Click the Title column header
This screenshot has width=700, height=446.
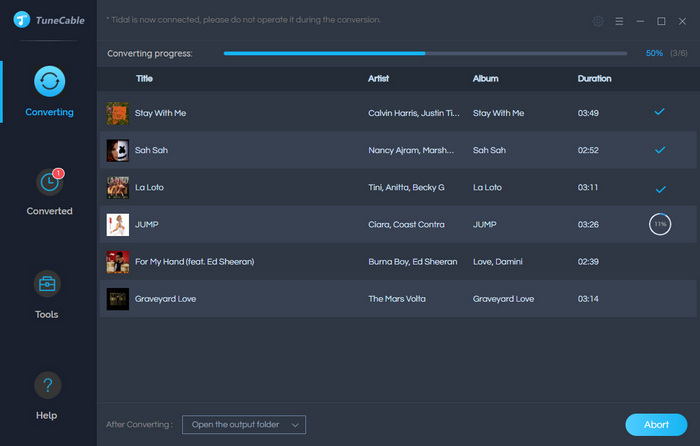(x=144, y=79)
